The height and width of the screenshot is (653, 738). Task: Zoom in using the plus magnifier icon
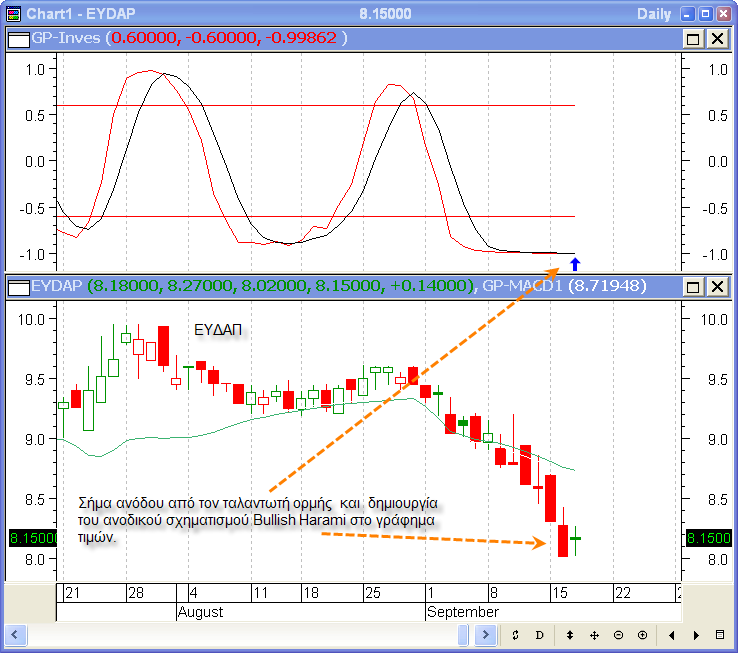(642, 635)
